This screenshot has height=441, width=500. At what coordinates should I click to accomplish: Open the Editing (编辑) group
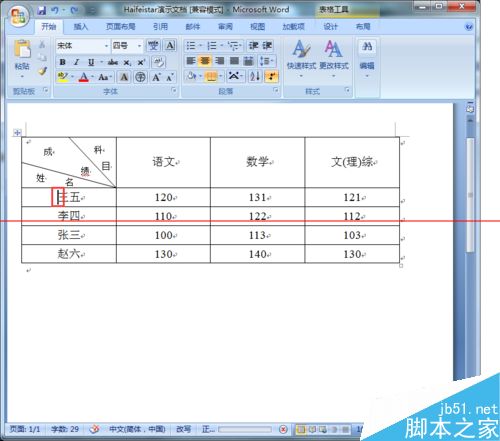pyautogui.click(x=367, y=58)
